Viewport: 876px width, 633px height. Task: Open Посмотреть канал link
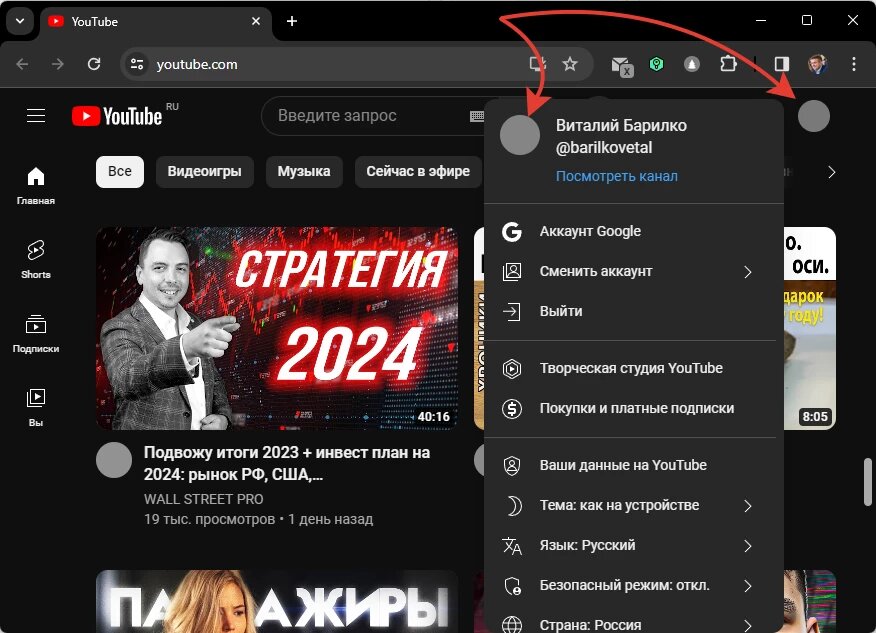point(617,176)
